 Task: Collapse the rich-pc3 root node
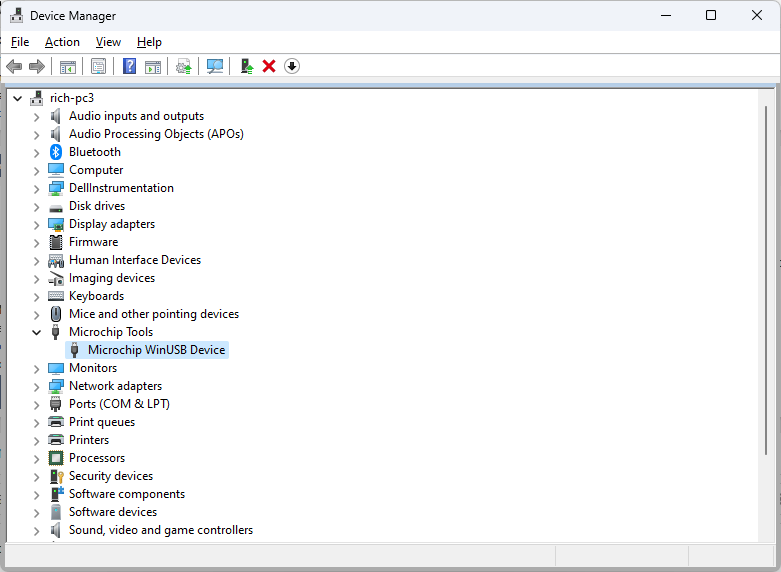18,98
